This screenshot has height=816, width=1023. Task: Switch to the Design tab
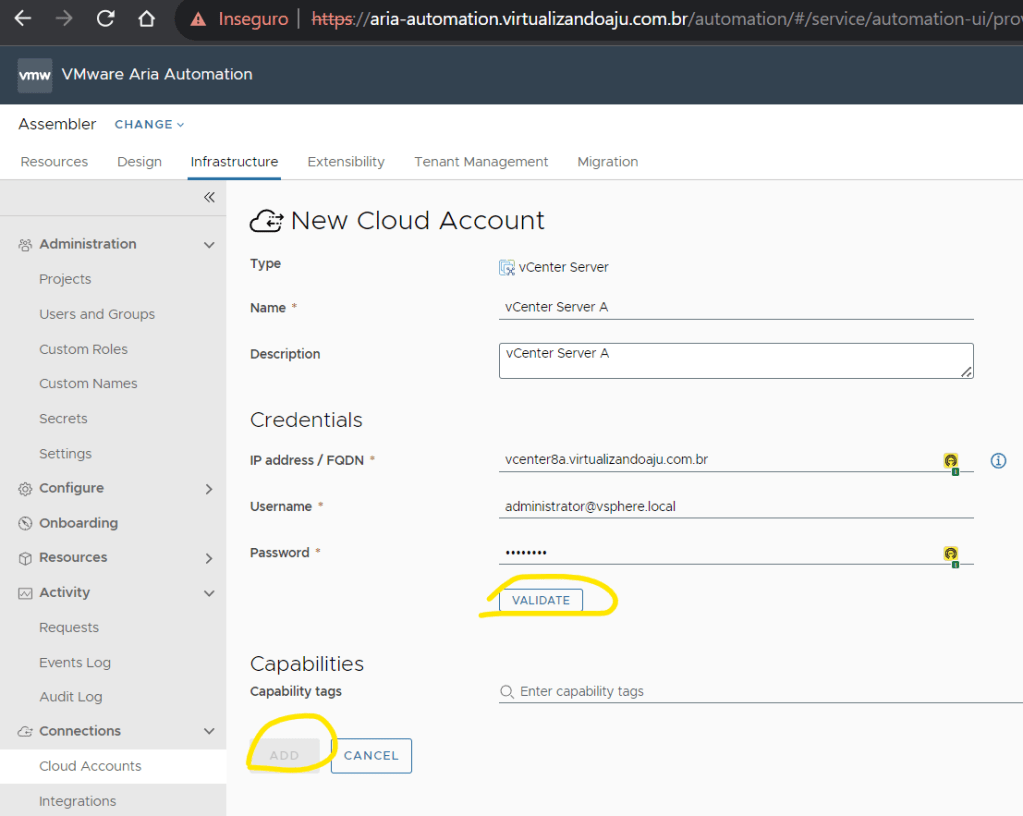point(139,162)
